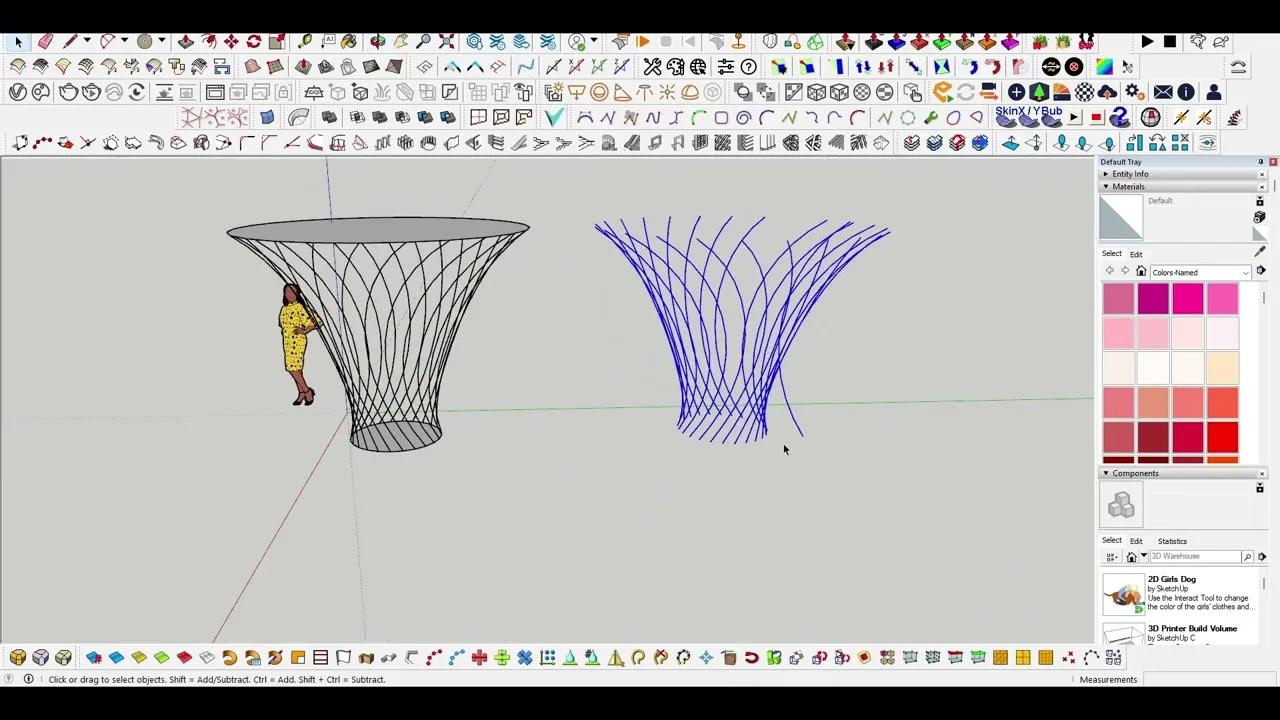Activate the Move tool with red arrows
The height and width of the screenshot is (720, 1280).
pos(230,41)
